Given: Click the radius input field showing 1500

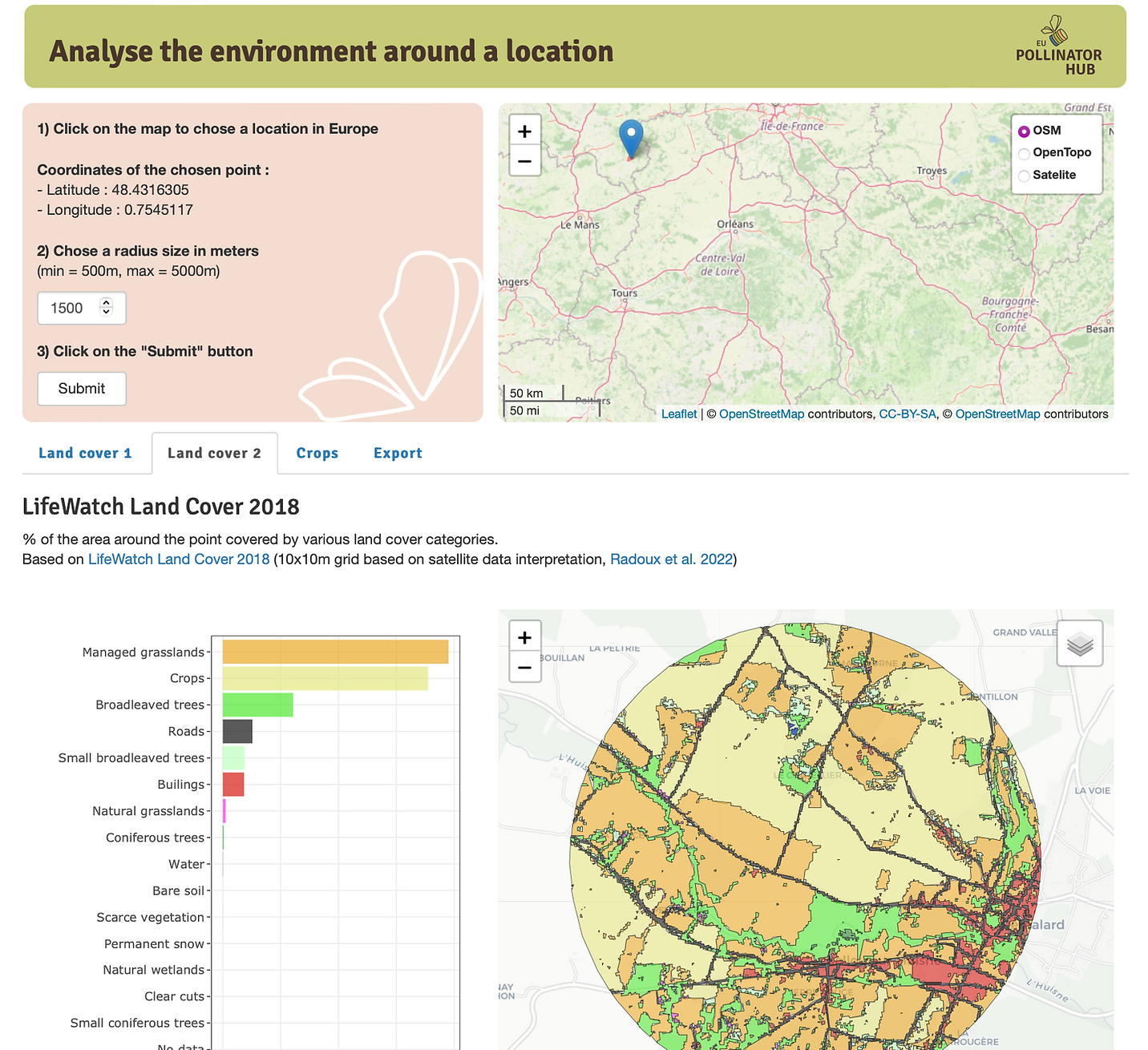Looking at the screenshot, I should pos(81,308).
